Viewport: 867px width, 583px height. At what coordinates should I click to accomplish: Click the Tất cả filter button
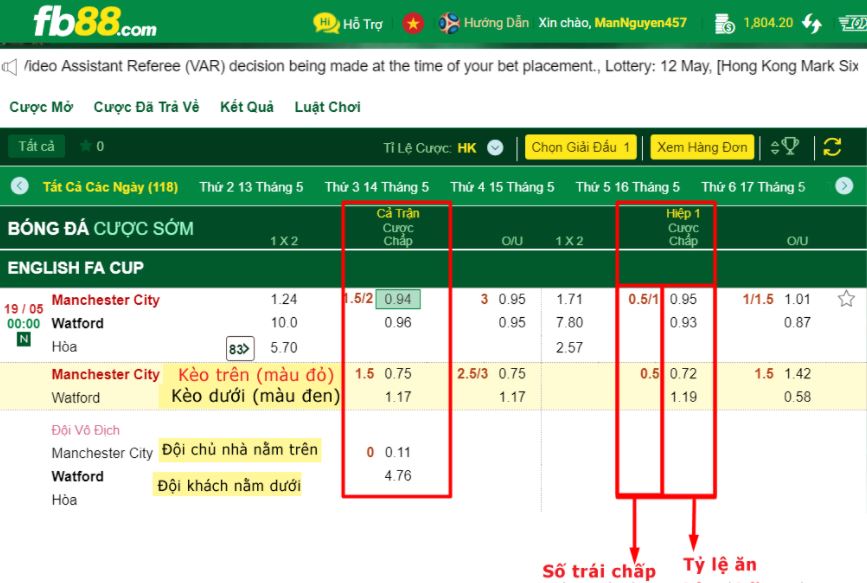click(x=36, y=147)
